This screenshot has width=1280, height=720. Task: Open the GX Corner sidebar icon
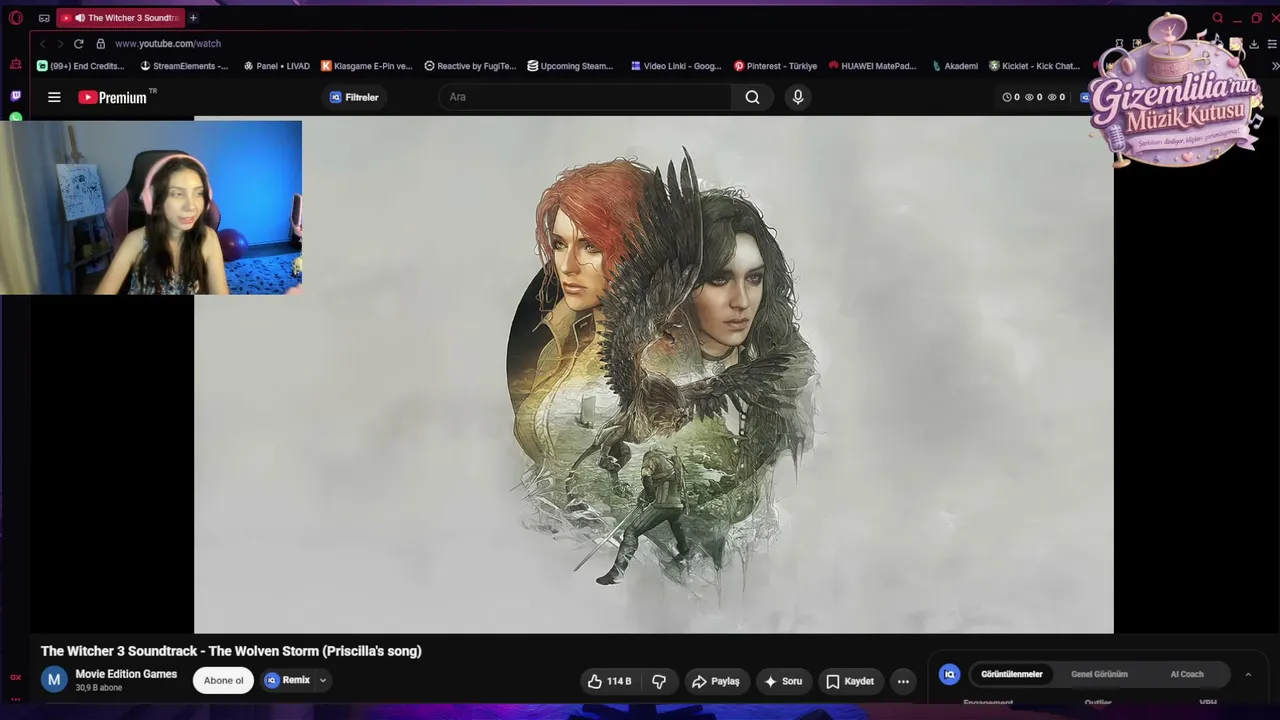15,677
